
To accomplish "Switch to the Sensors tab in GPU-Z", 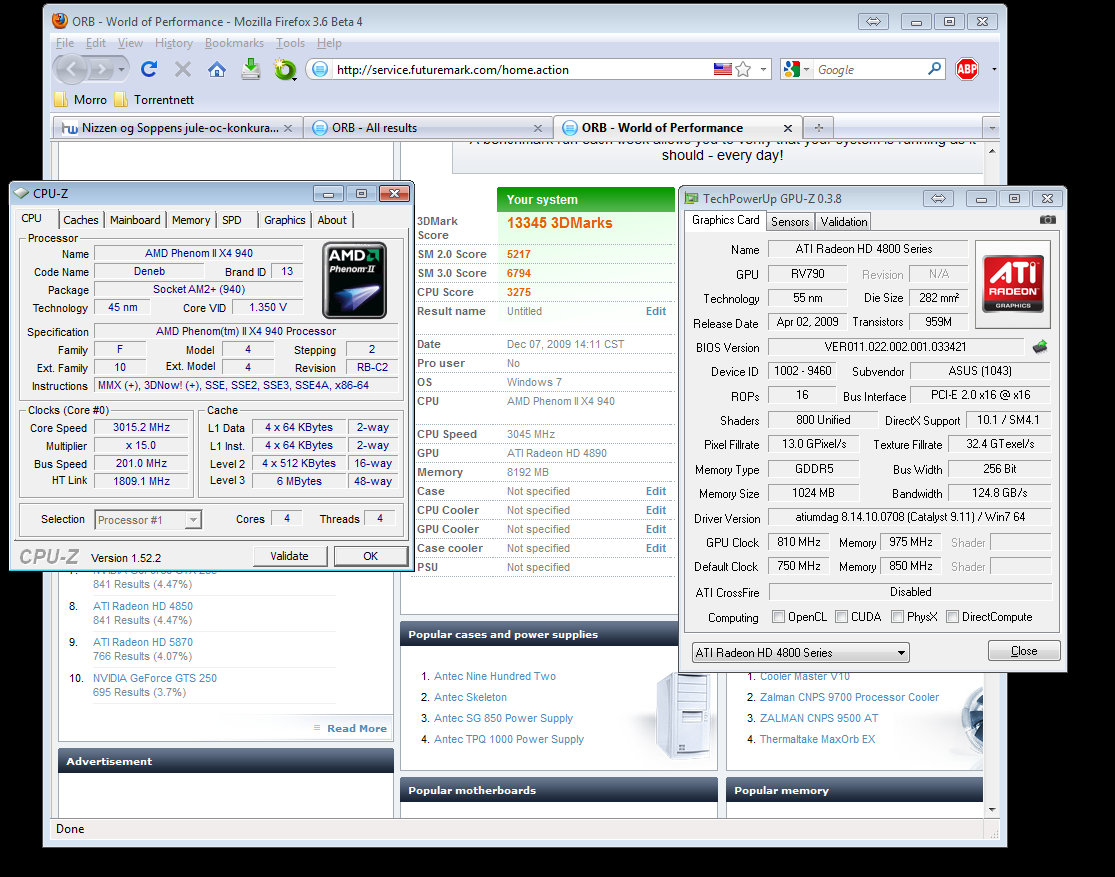I will pyautogui.click(x=790, y=221).
